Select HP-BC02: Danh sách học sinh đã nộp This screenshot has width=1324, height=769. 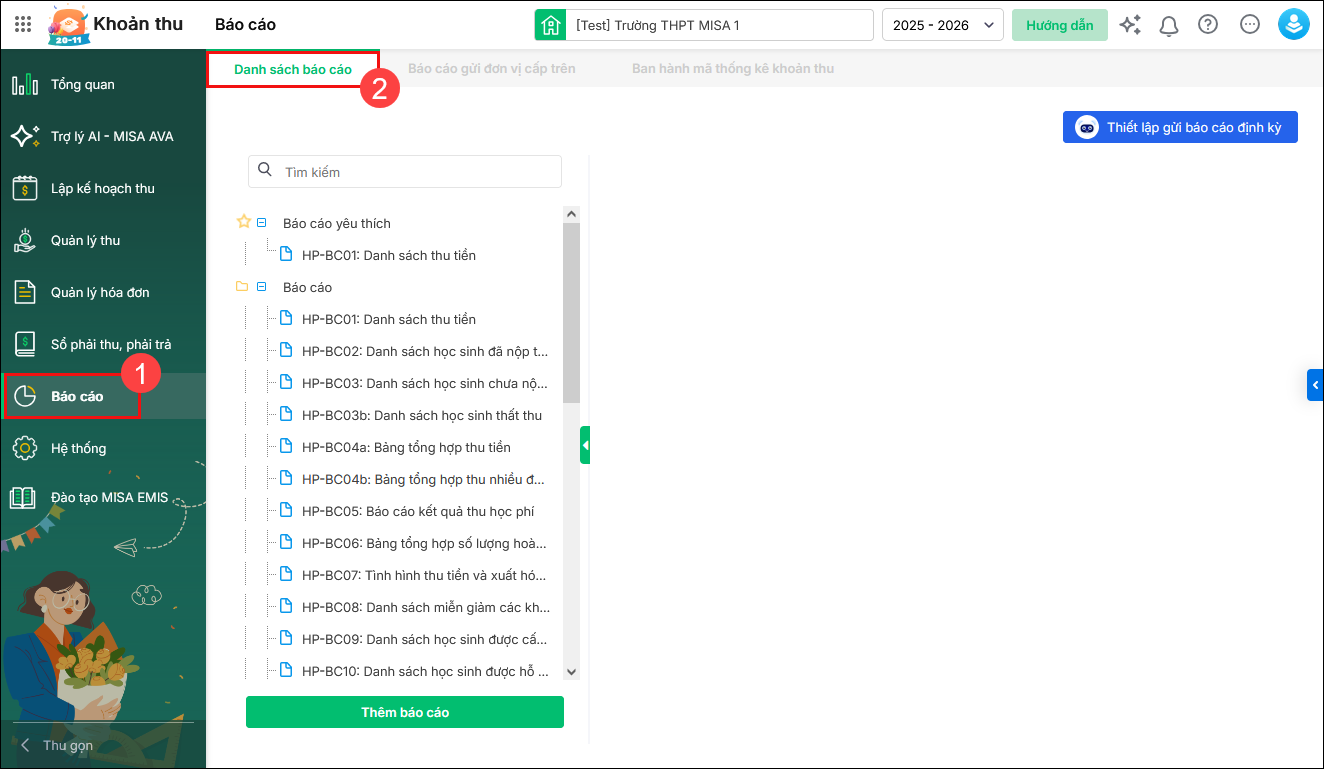click(425, 351)
